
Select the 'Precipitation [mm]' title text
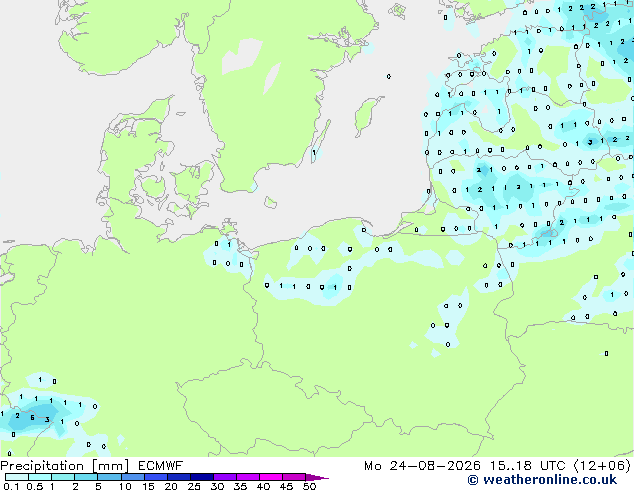(65, 466)
